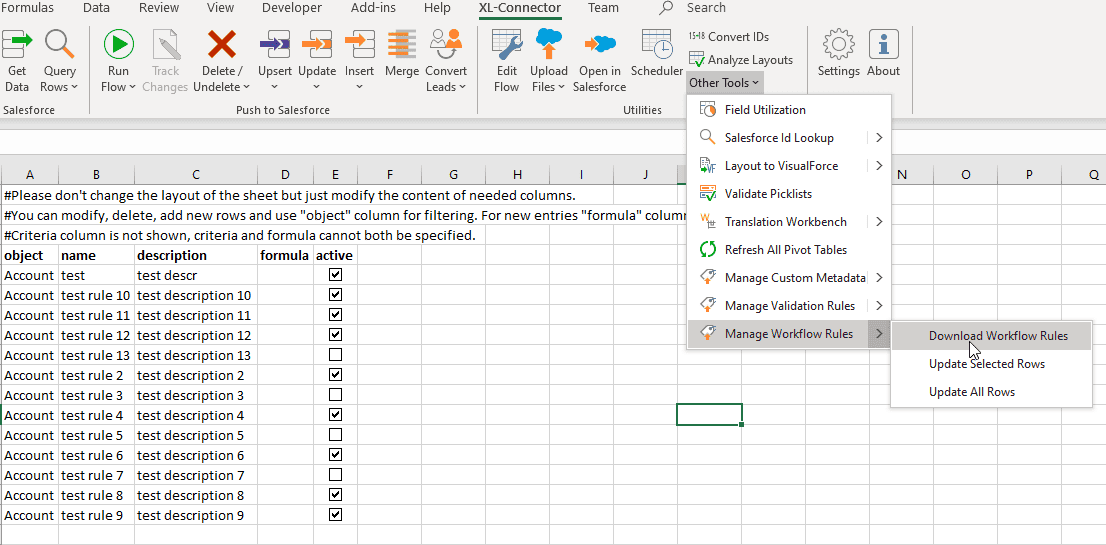
Task: Select column C header
Action: [x=196, y=175]
